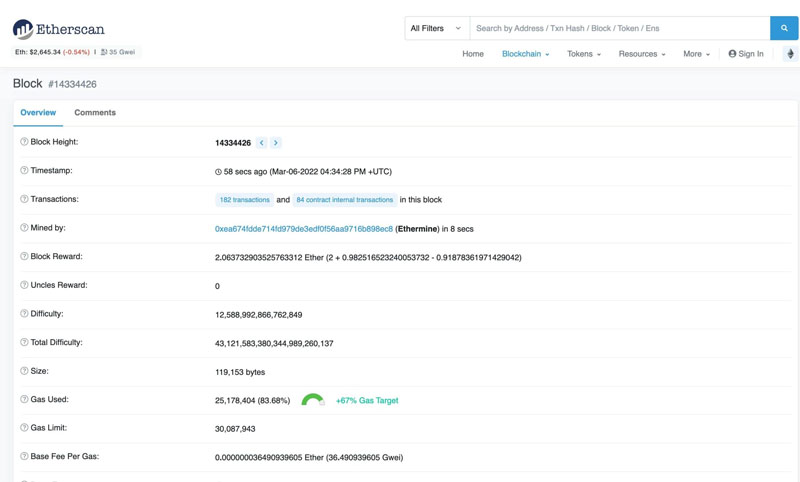Click gas used value 25,178,404 (83.68%)

point(252,400)
